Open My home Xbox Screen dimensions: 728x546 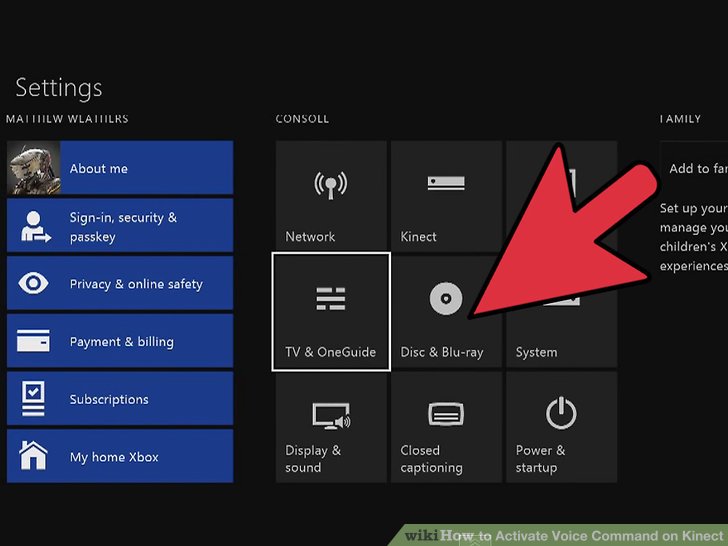point(120,456)
